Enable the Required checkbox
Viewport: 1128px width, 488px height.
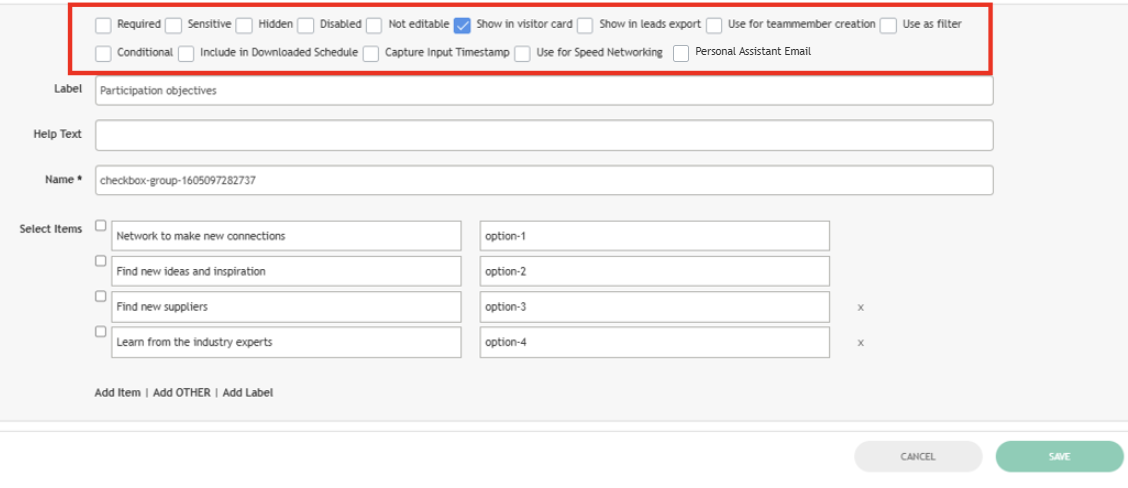[104, 25]
